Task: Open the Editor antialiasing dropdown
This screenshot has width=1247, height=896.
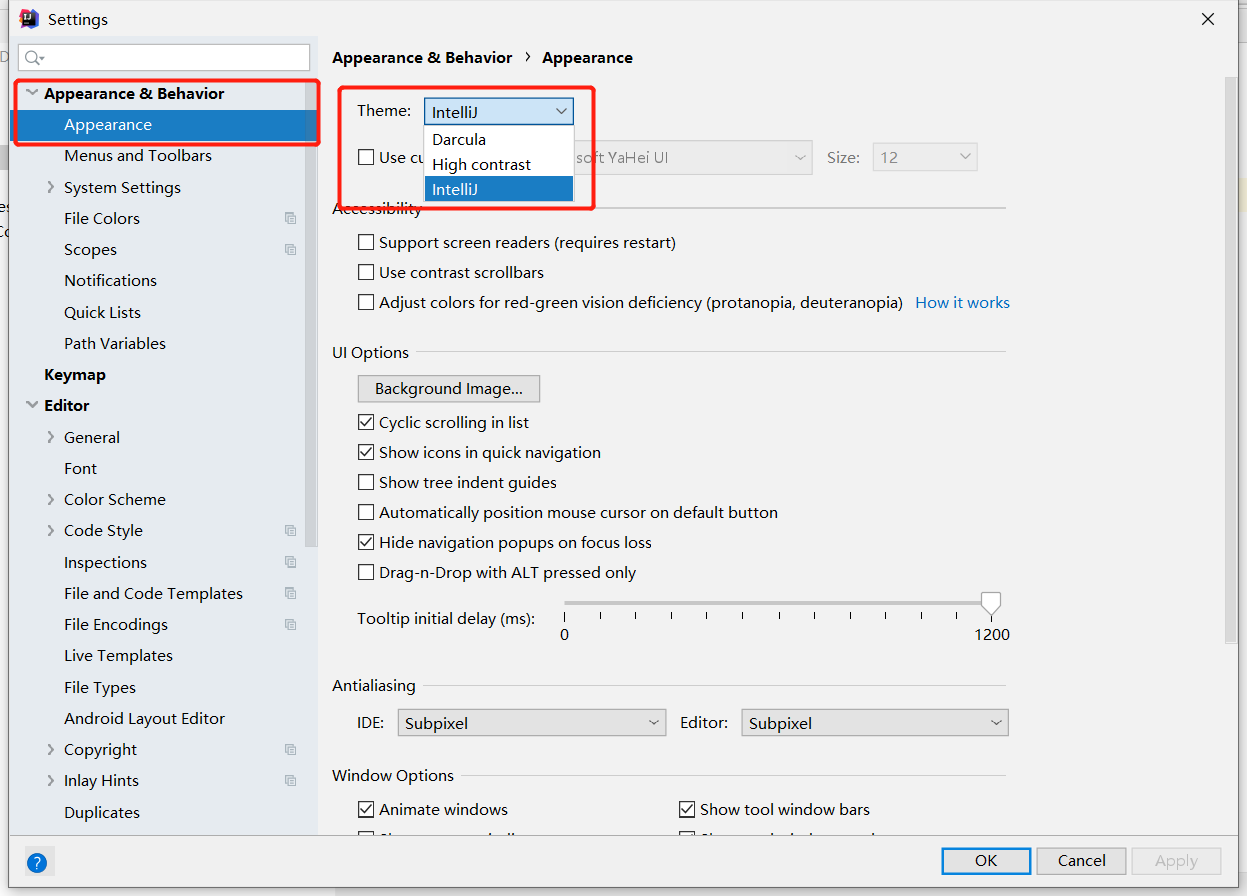Action: tap(875, 723)
